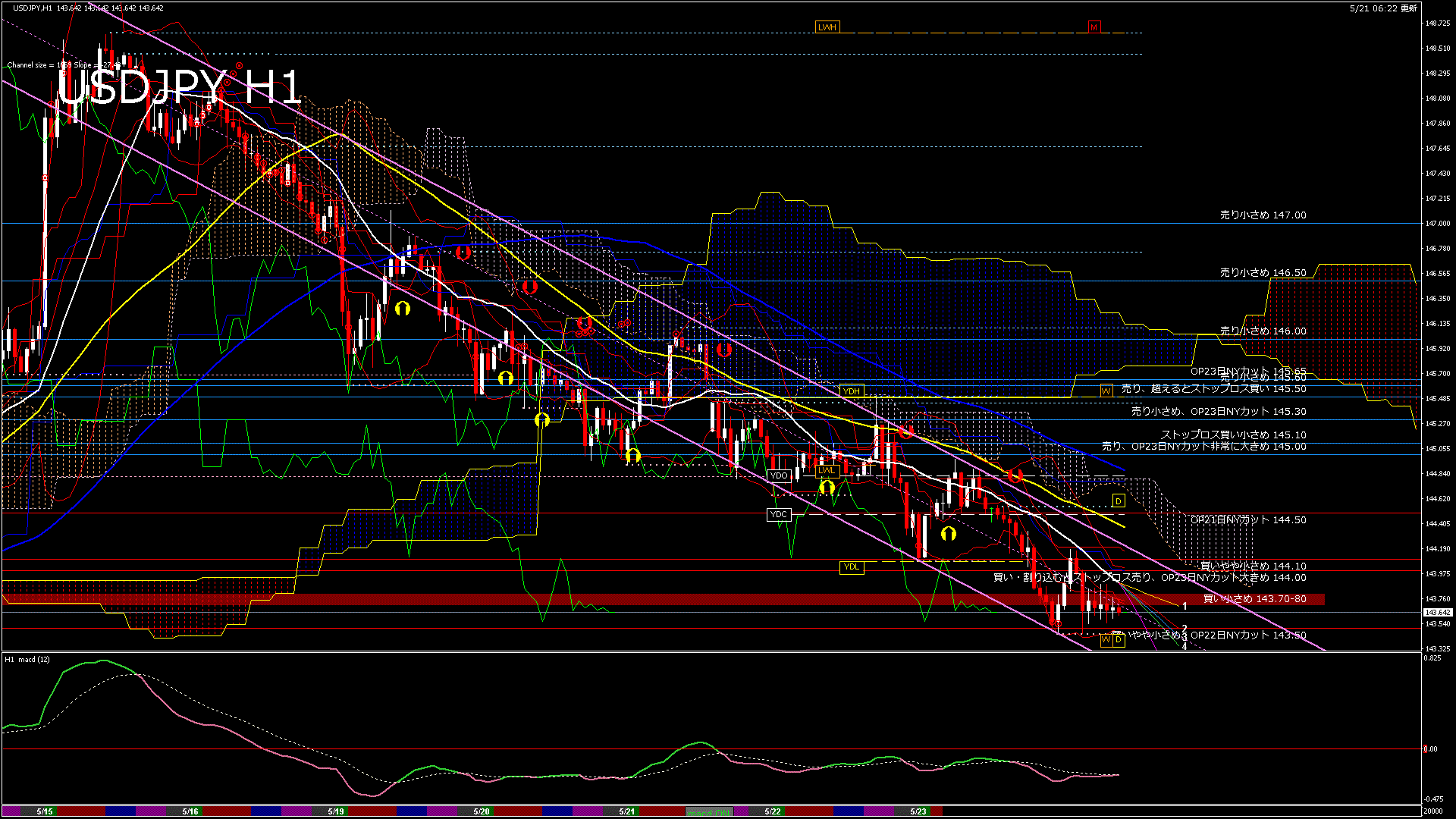The height and width of the screenshot is (819, 1456).
Task: Click the LWL last-week-low label
Action: 827,470
